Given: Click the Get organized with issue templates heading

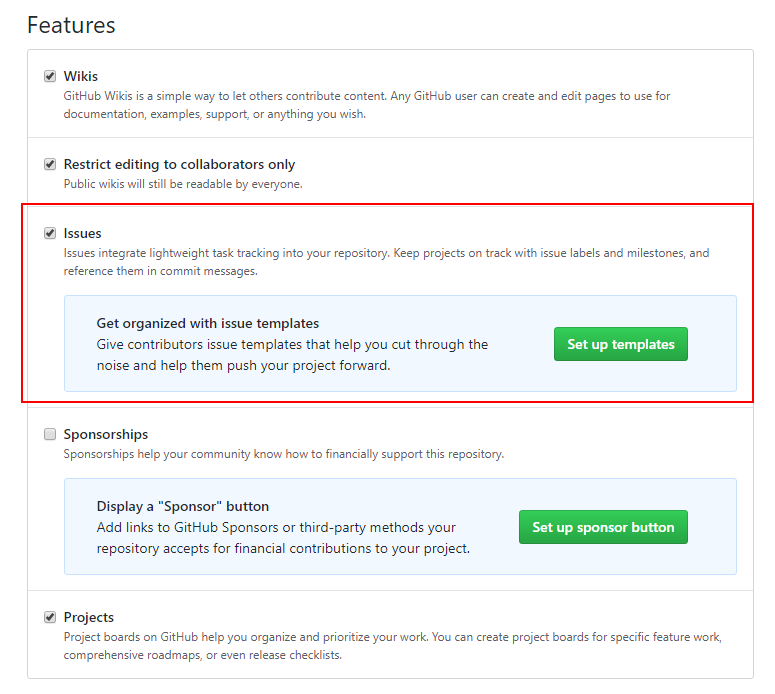Looking at the screenshot, I should click(x=207, y=323).
